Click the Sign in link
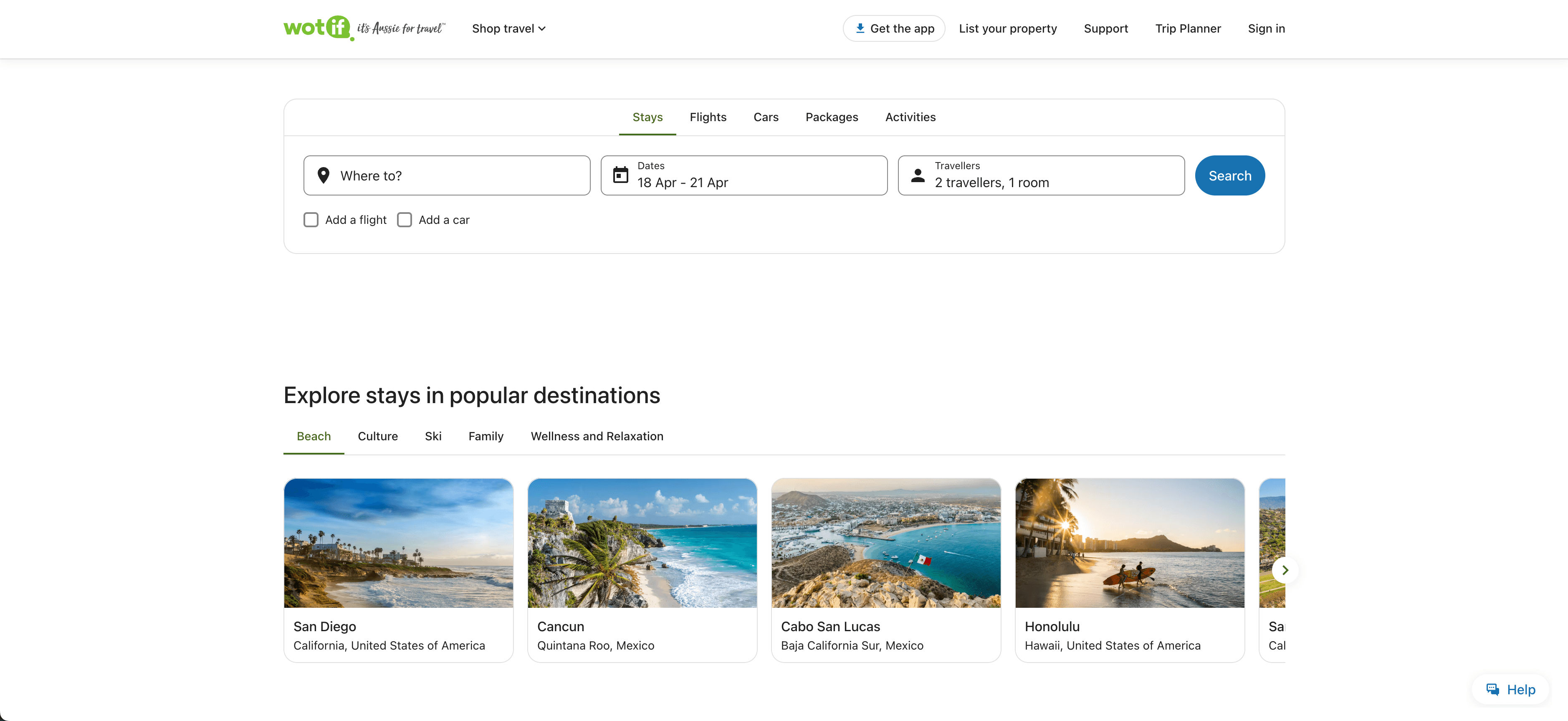The height and width of the screenshot is (721, 1568). coord(1265,29)
